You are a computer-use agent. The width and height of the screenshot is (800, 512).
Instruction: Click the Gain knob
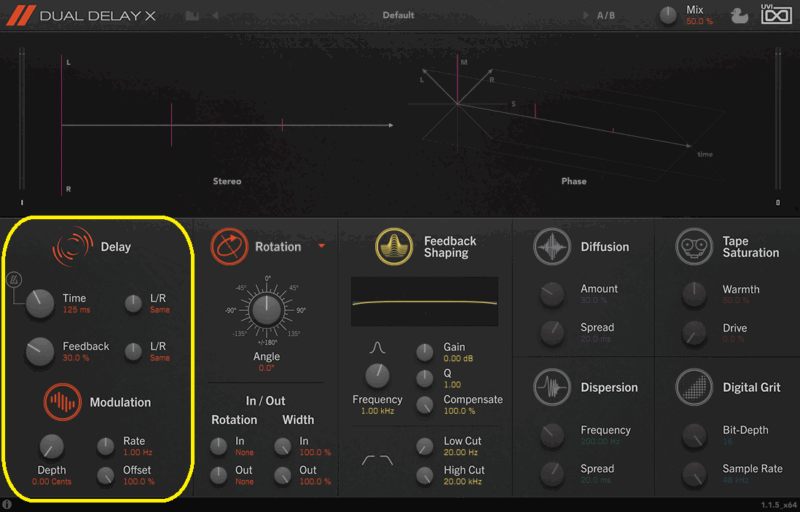click(424, 352)
